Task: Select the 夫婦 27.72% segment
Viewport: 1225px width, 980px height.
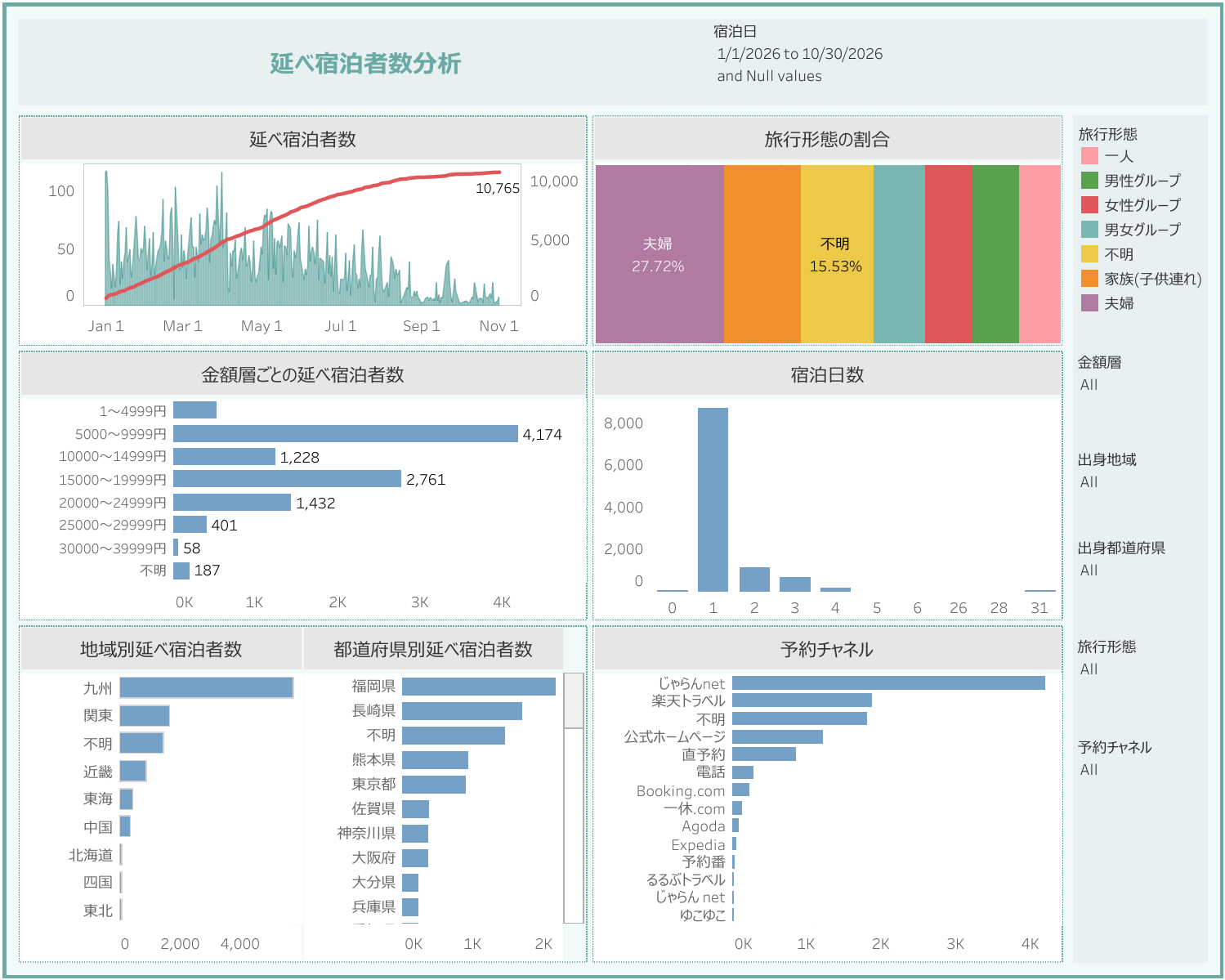Action: click(x=659, y=254)
